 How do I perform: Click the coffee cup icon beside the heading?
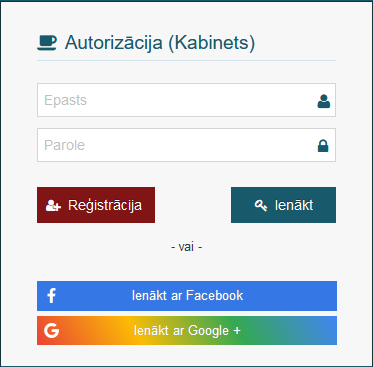(x=47, y=43)
